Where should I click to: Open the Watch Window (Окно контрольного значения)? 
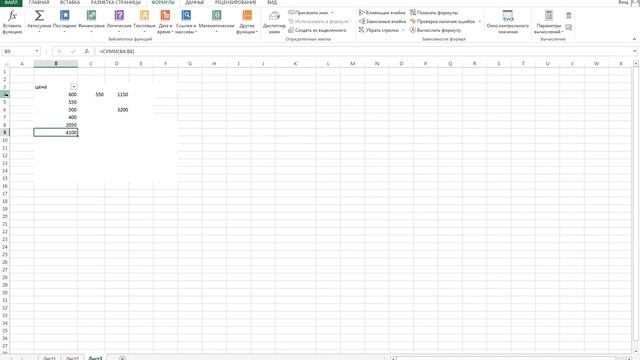pyautogui.click(x=507, y=22)
